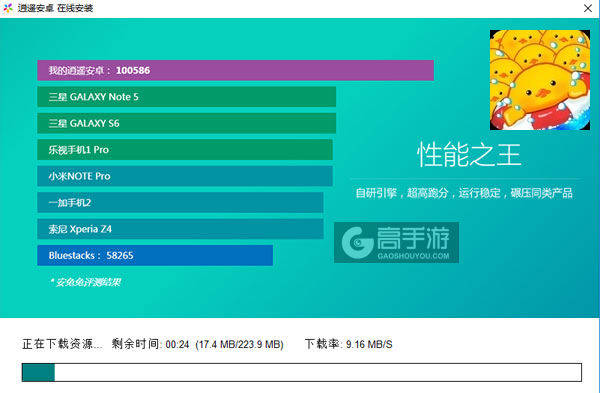600x393 pixels.
Task: Click the yellow chicks game icon
Action: (540, 80)
